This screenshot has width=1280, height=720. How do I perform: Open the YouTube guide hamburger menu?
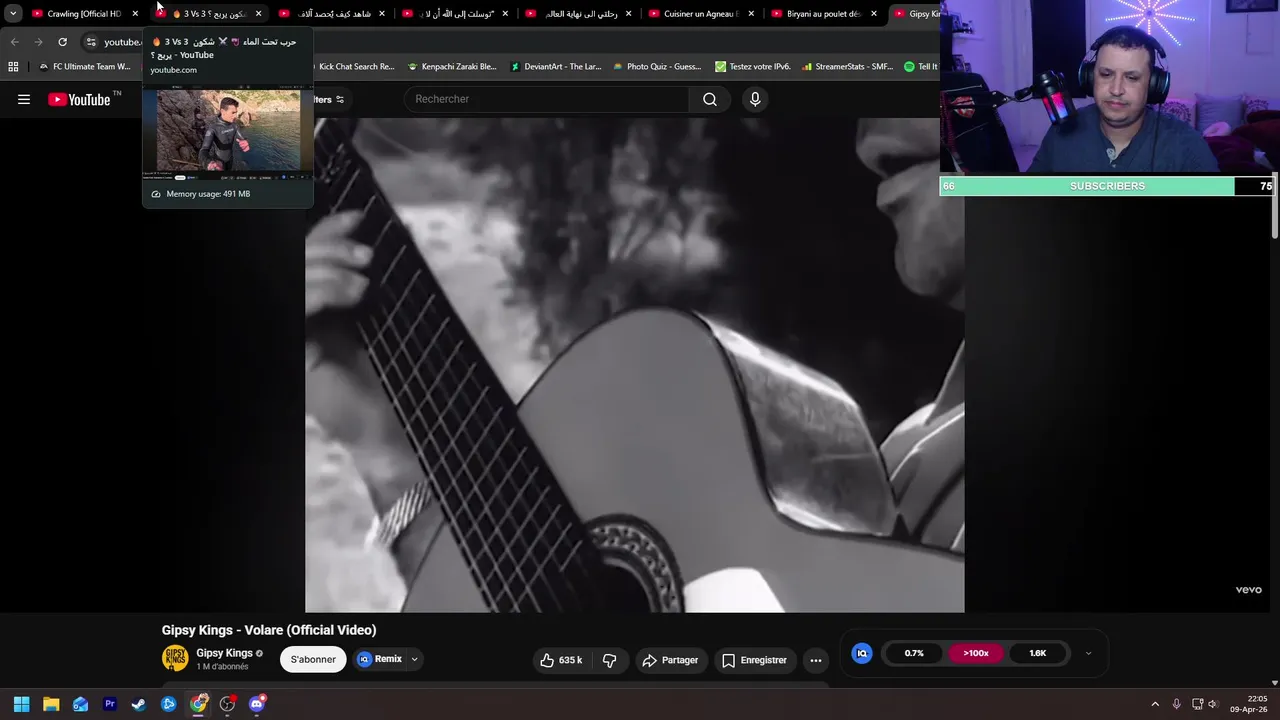pos(24,99)
